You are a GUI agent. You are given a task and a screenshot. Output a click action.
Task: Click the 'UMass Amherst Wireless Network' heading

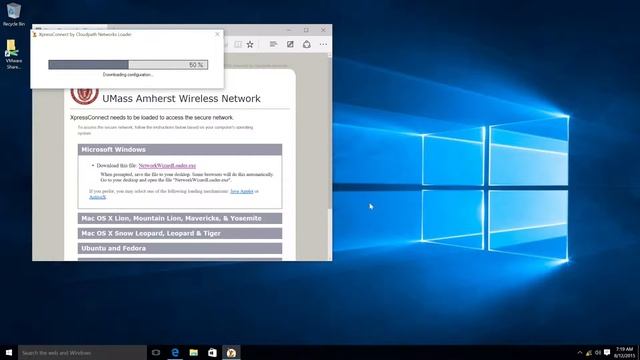pyautogui.click(x=181, y=98)
